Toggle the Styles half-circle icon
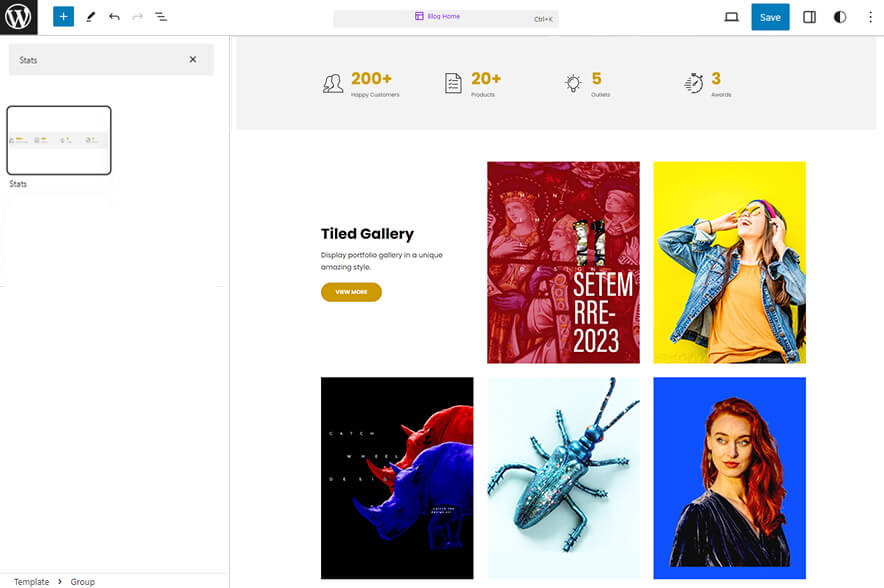Screen dimensions: 884x588 pyautogui.click(x=839, y=17)
